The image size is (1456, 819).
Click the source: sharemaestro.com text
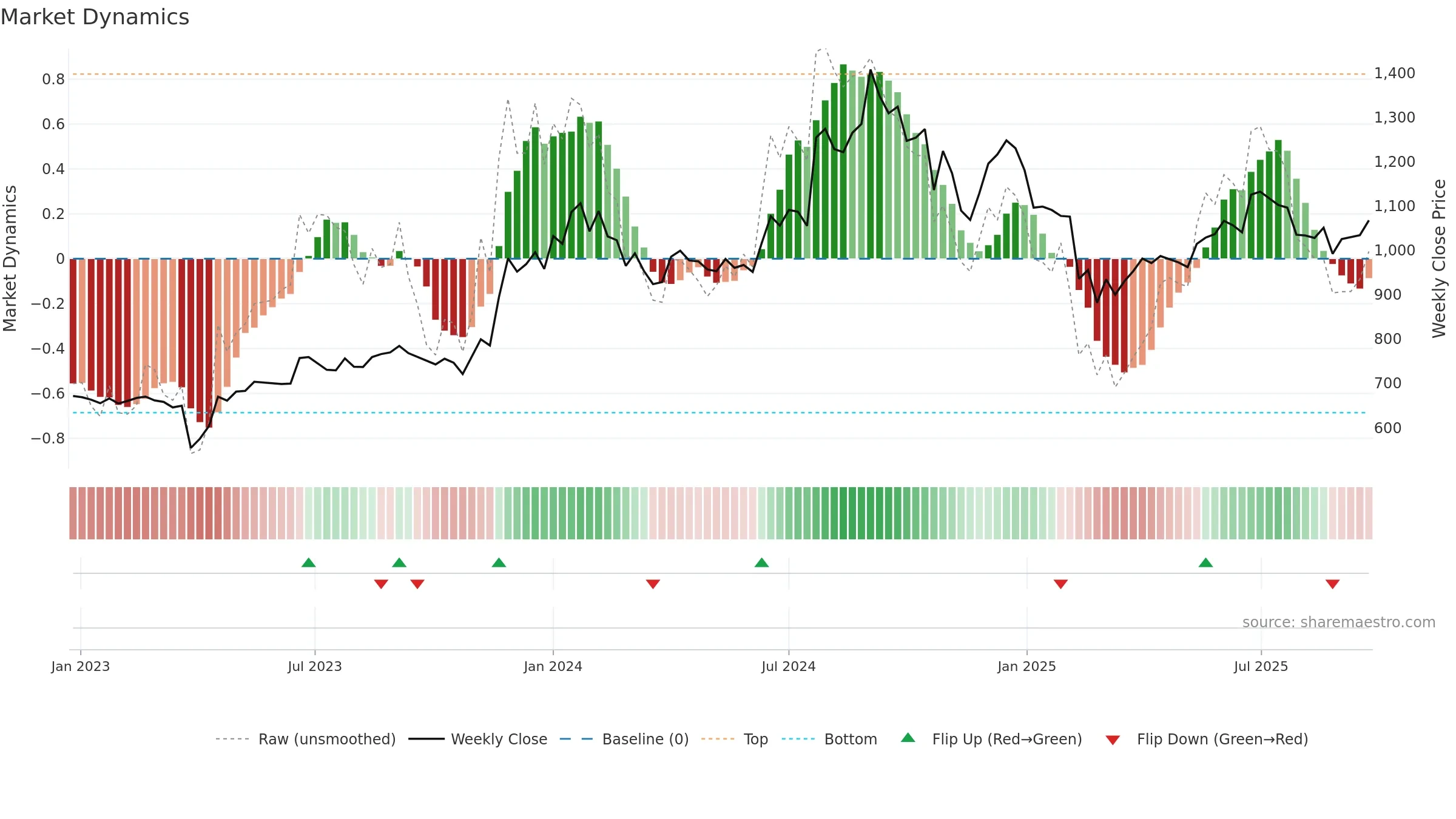pos(1339,622)
